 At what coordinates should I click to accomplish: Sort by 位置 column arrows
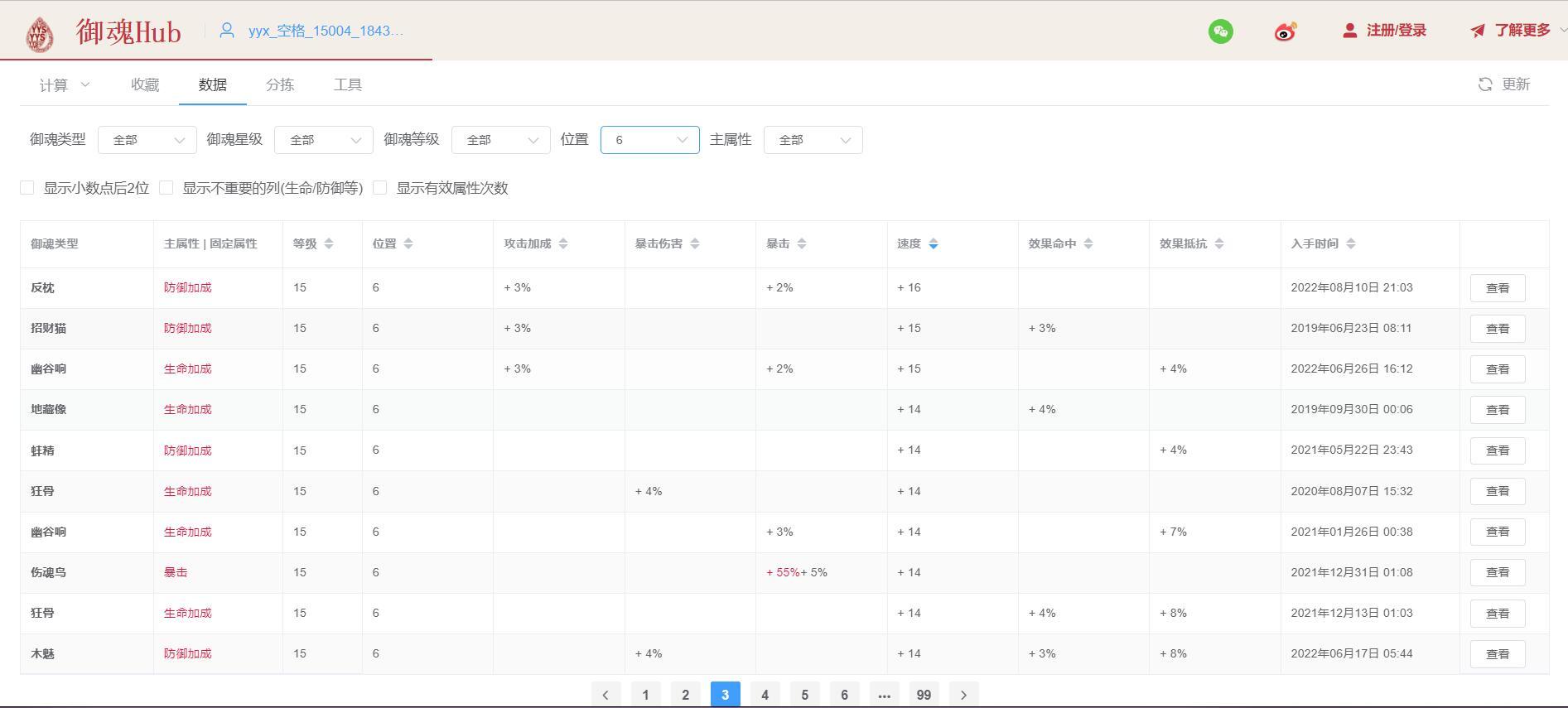(408, 243)
